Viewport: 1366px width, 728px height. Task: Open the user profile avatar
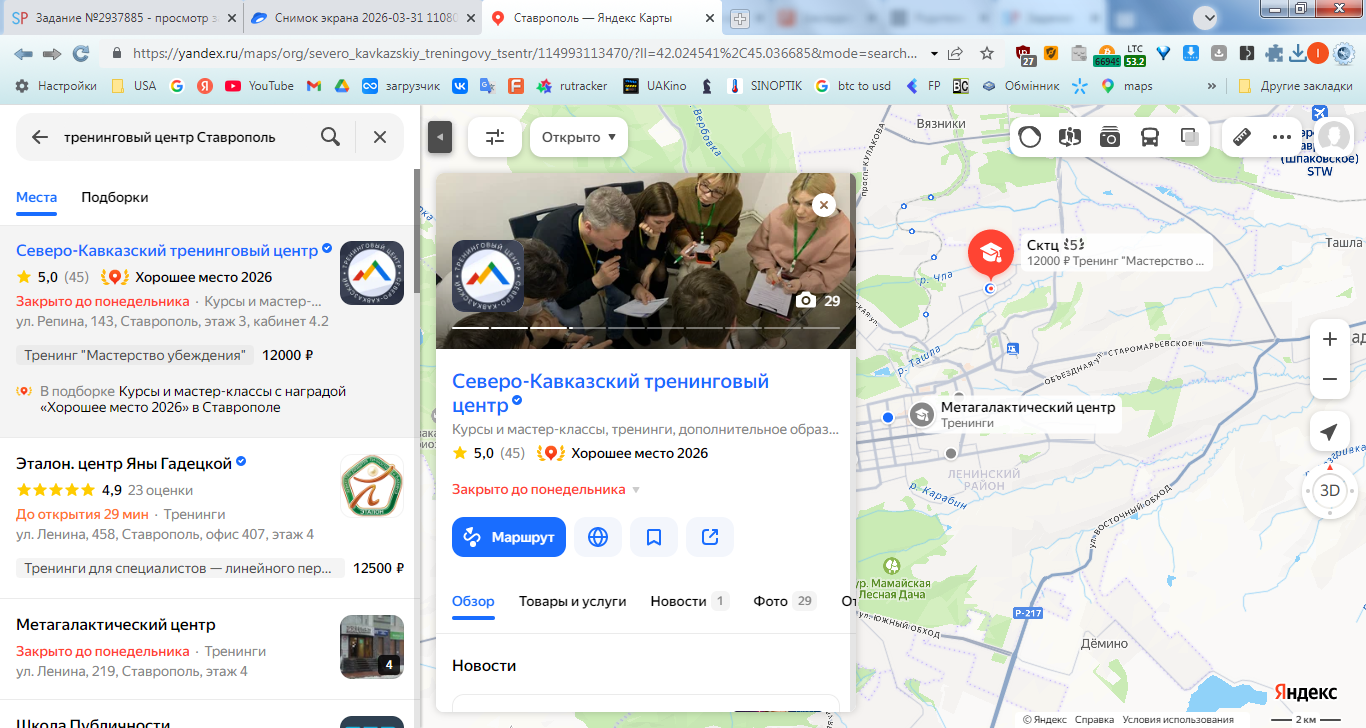tap(1335, 137)
